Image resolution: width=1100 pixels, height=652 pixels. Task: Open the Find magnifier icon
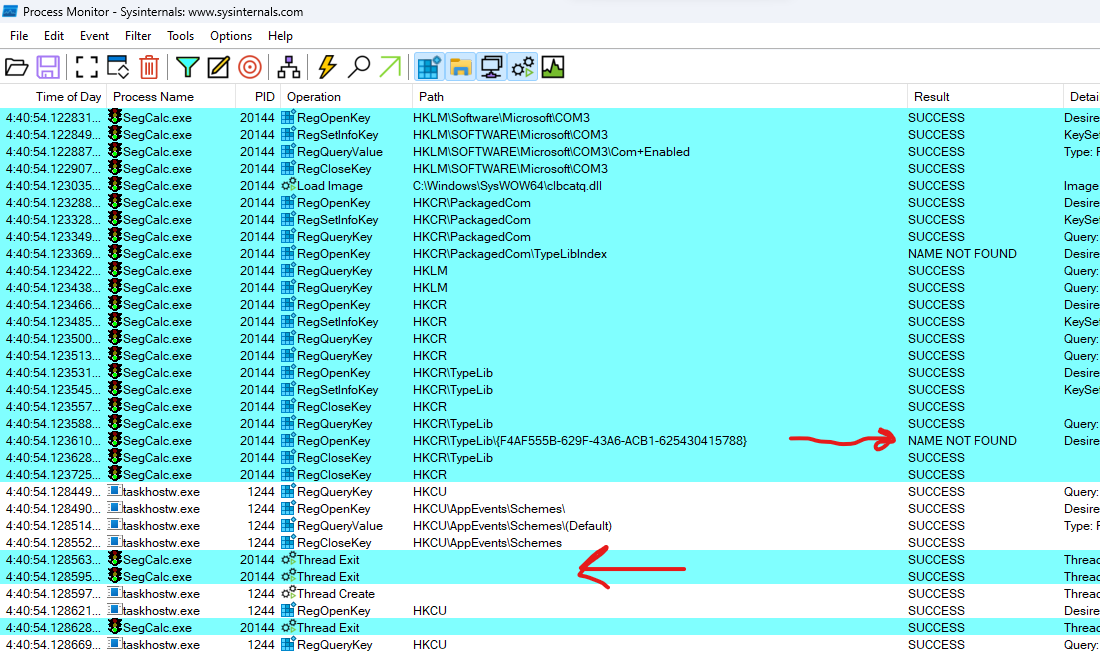click(x=358, y=67)
